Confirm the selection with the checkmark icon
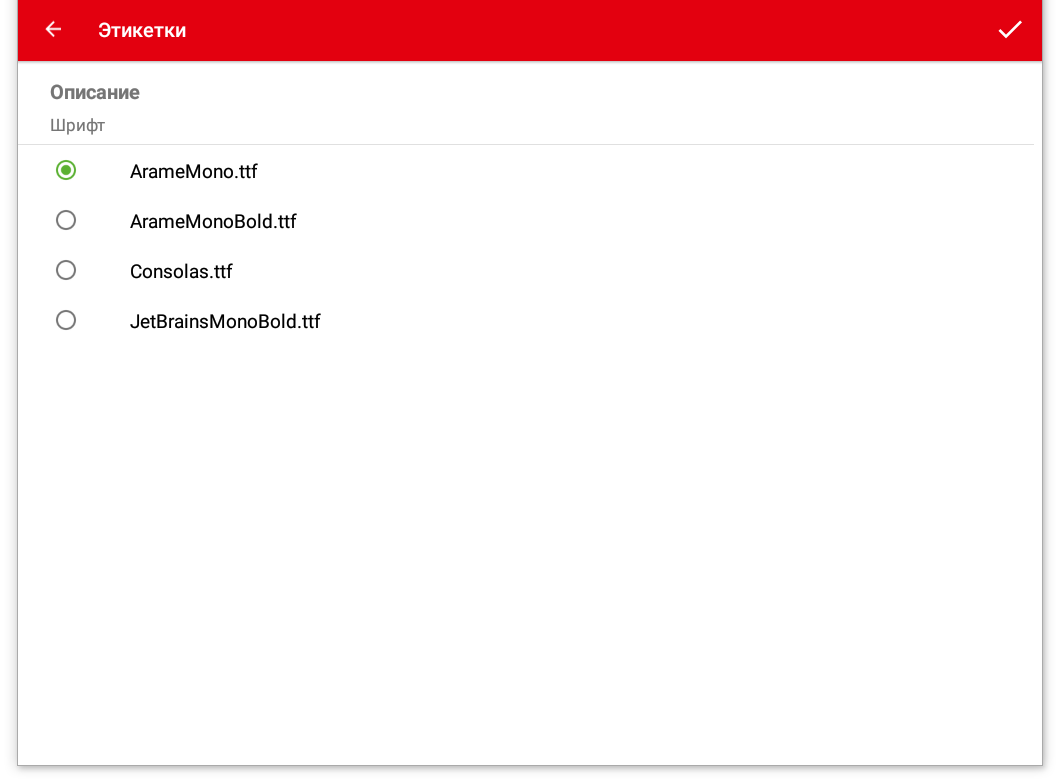The image size is (1059, 783). 1009,30
